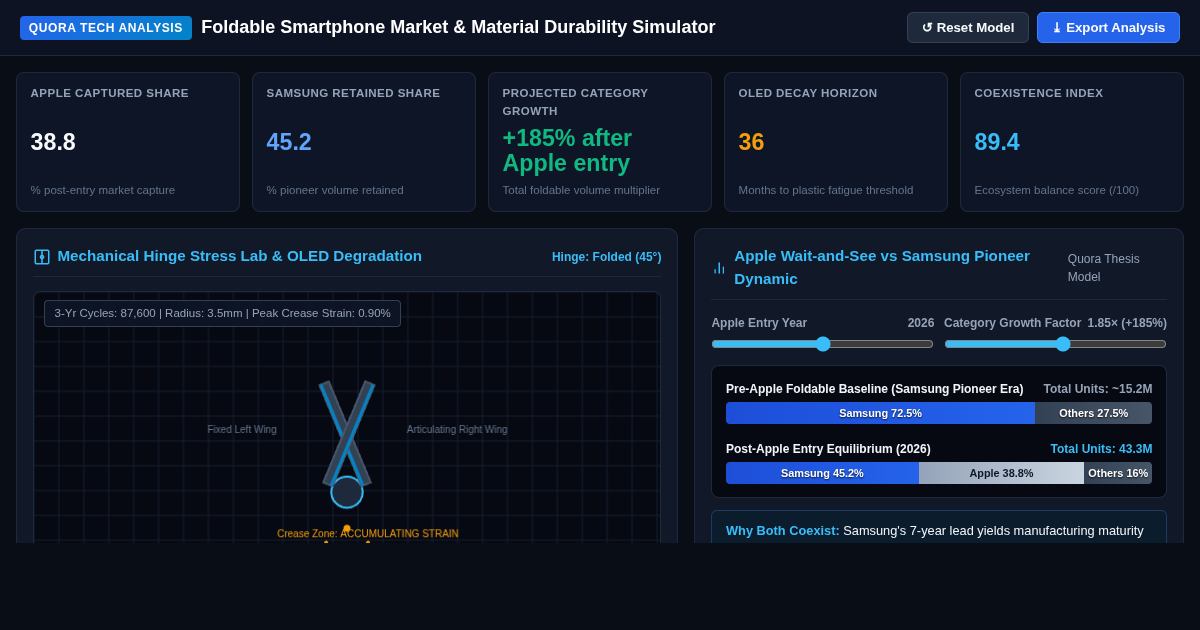Click the '89.4' coexistence score value
This screenshot has height=630, width=1200.
tap(997, 142)
